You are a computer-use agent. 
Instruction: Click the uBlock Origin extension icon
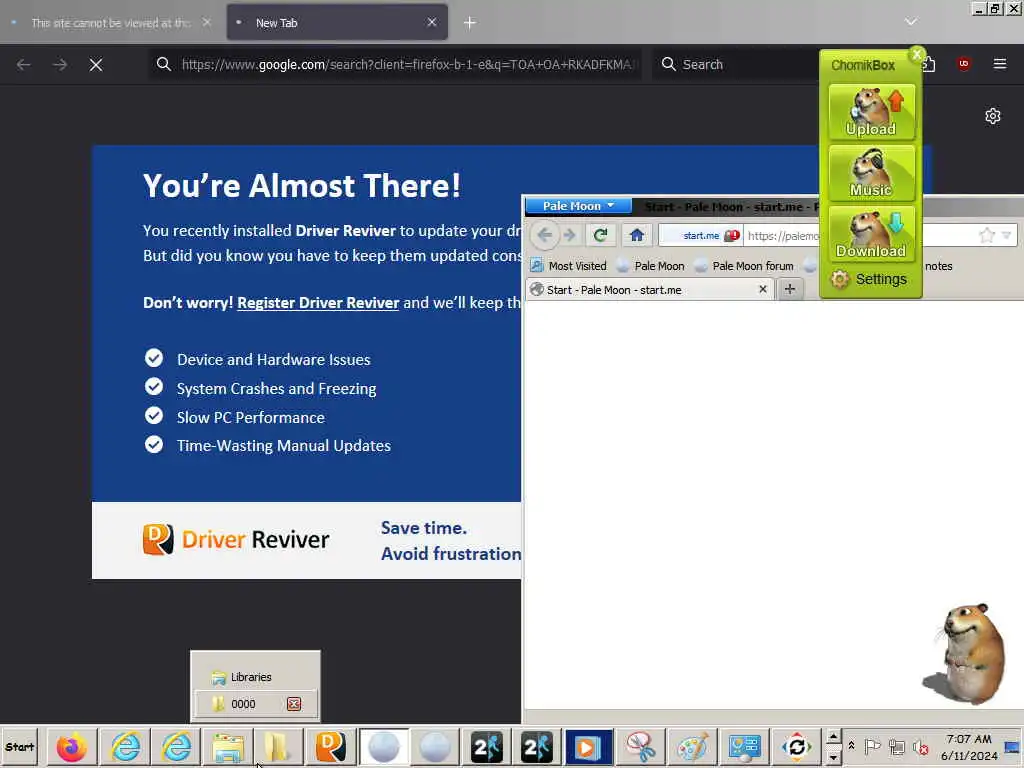(x=963, y=64)
